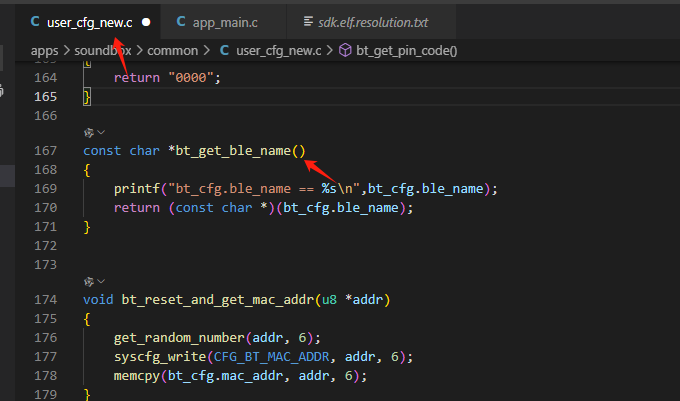Click line number 167 in the gutter
This screenshot has height=401, width=680.
(x=46, y=151)
